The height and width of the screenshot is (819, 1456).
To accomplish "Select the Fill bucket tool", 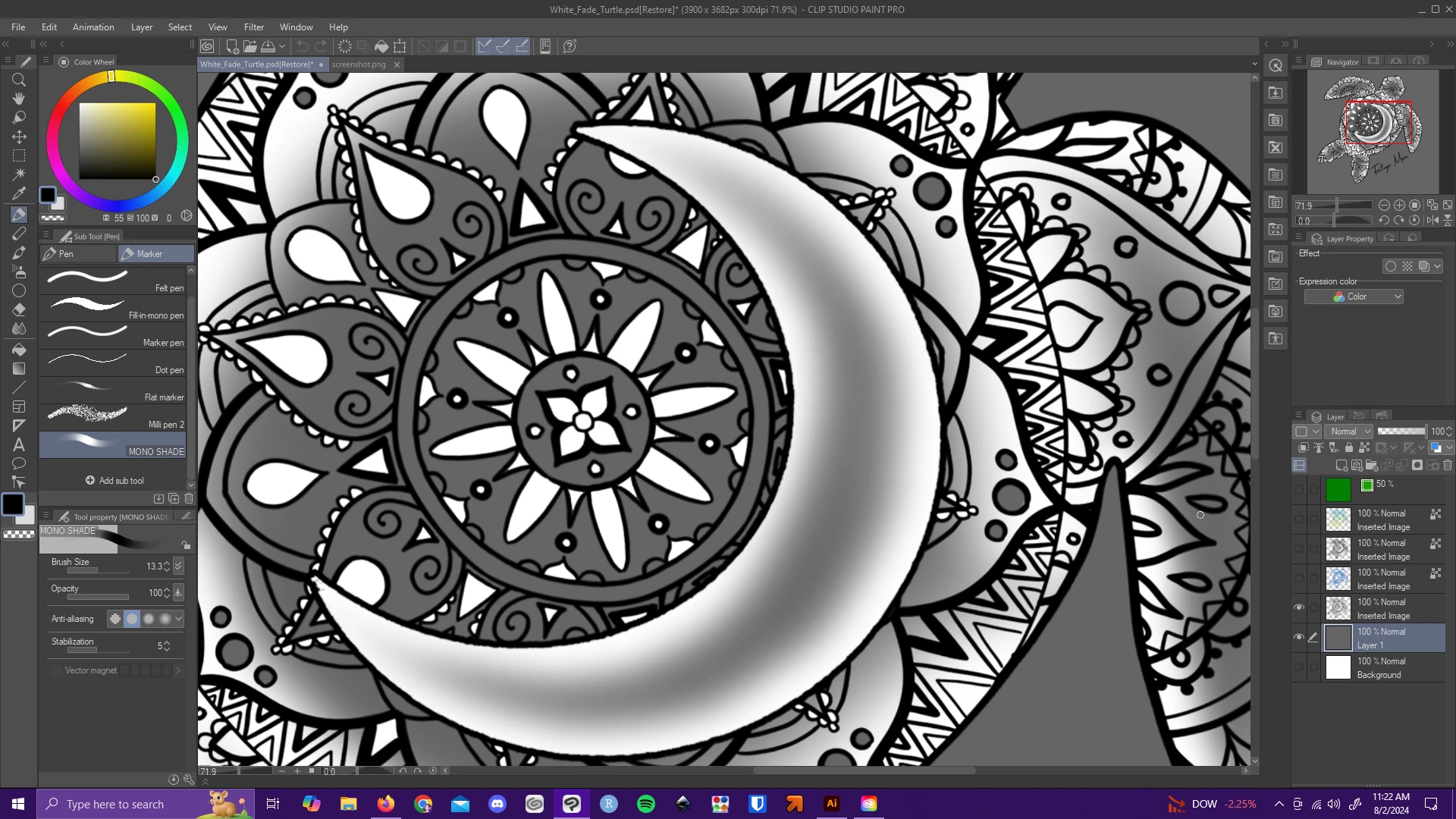I will pos(19,350).
